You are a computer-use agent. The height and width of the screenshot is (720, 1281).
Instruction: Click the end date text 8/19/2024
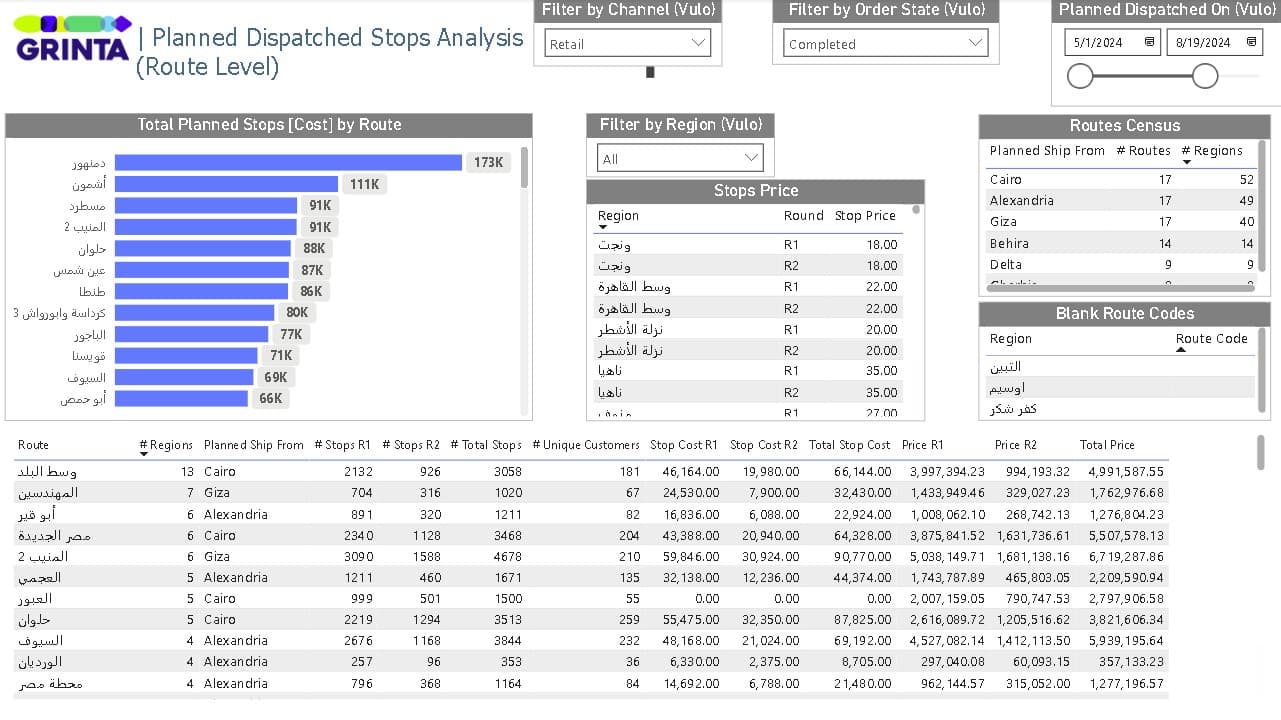pyautogui.click(x=1204, y=43)
